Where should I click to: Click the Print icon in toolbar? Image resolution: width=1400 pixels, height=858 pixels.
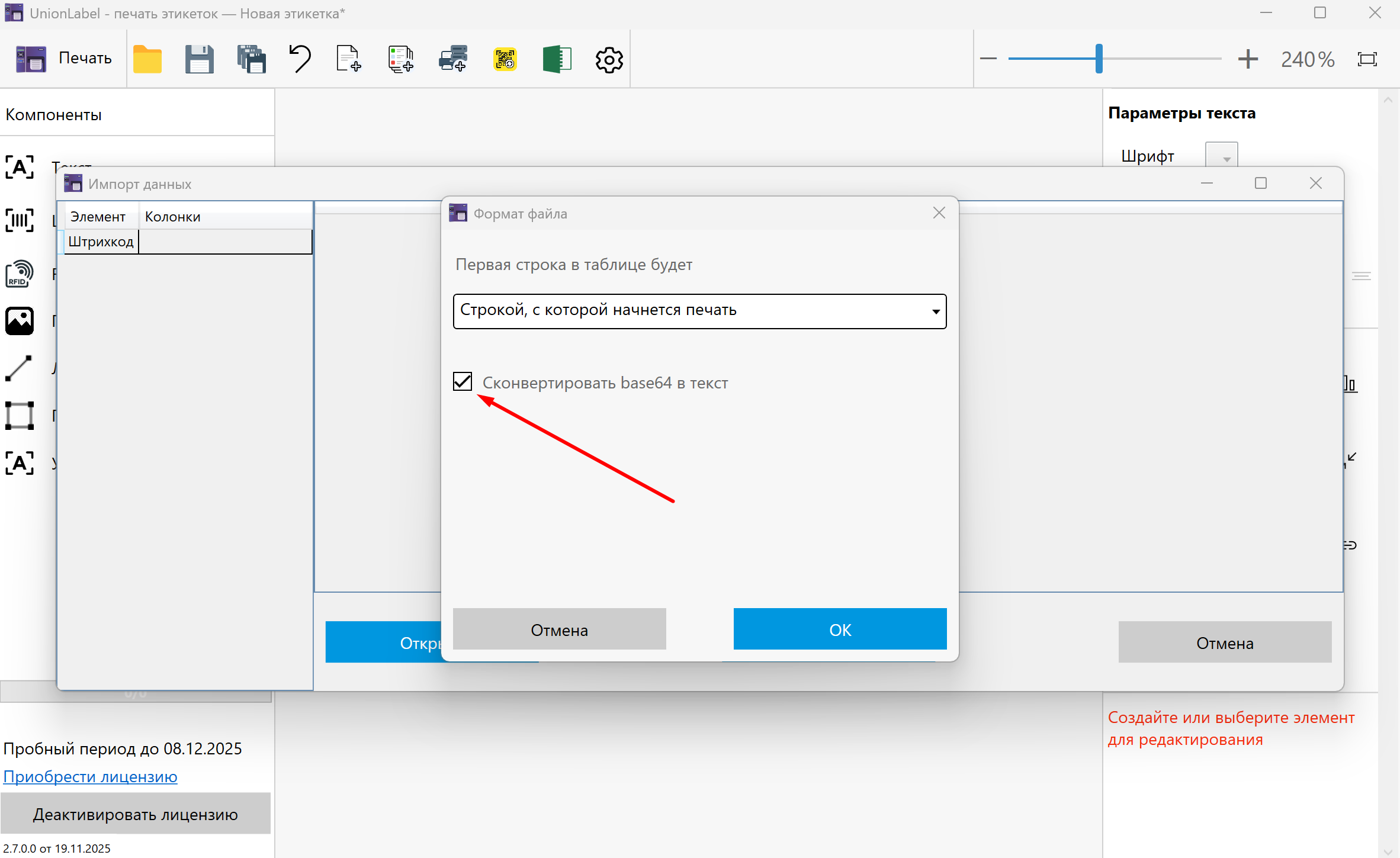[31, 59]
